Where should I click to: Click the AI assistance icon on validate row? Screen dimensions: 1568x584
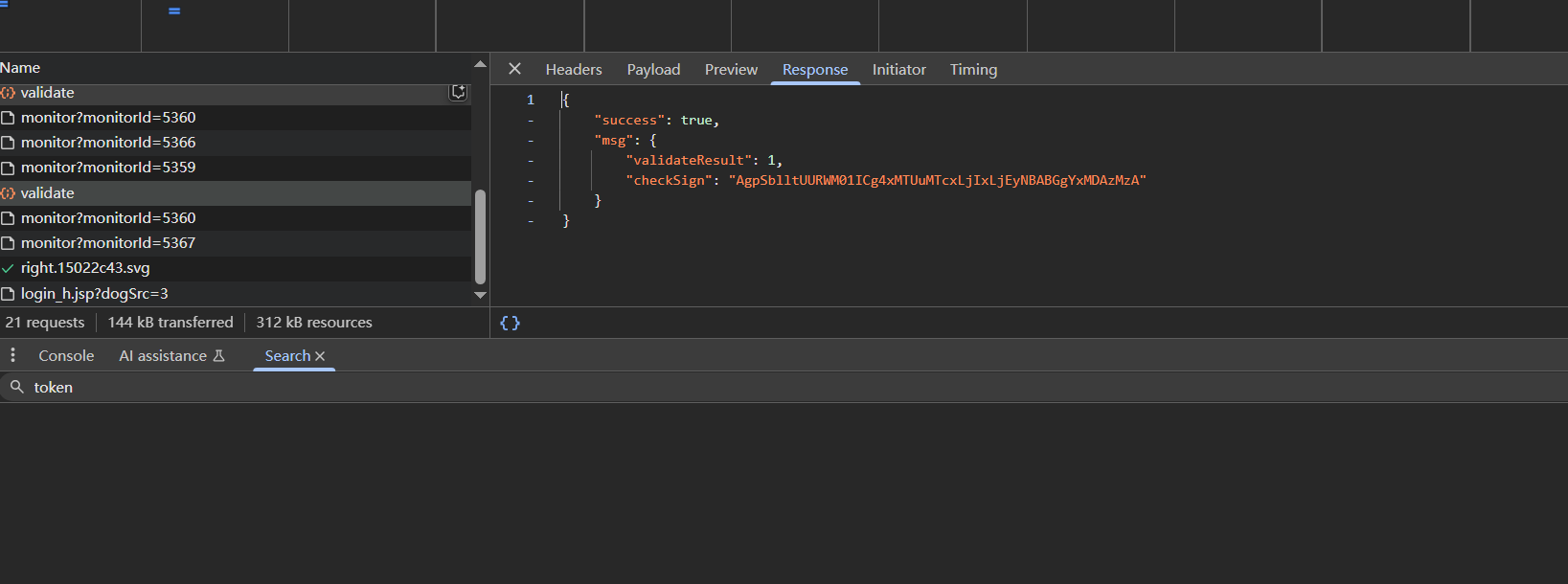tap(459, 92)
